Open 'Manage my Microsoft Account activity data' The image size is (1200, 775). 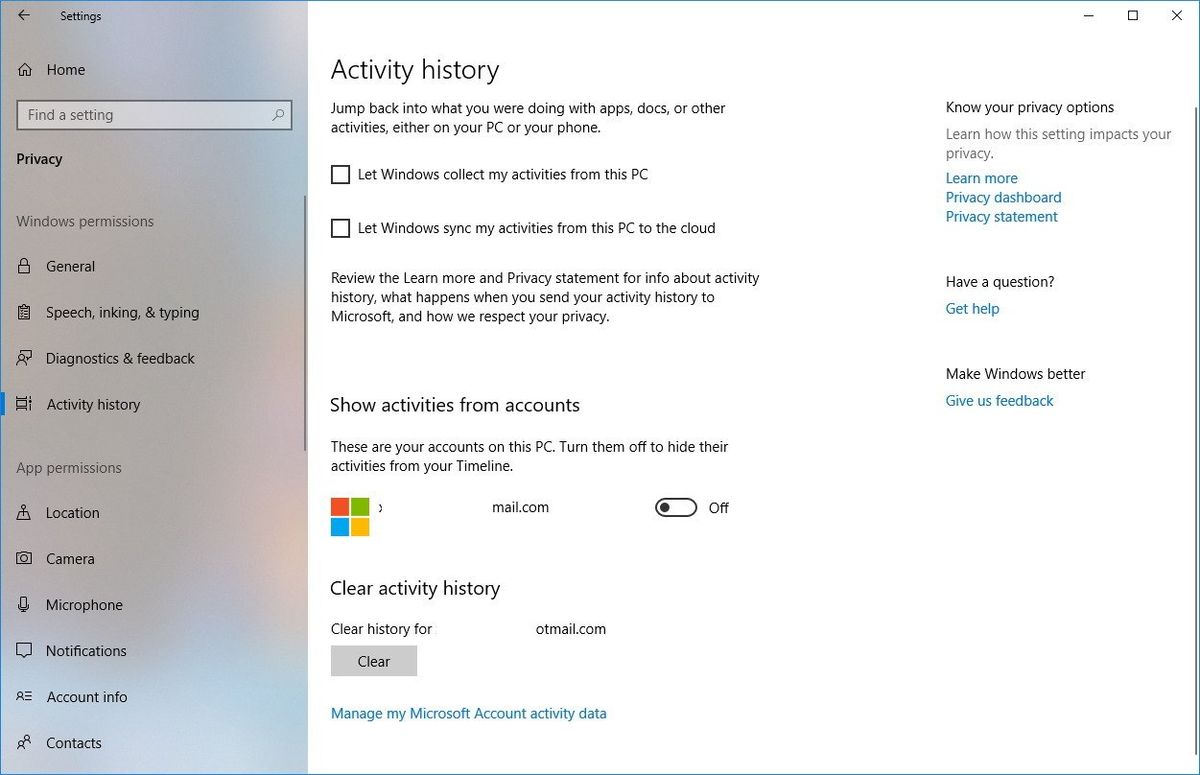click(469, 713)
